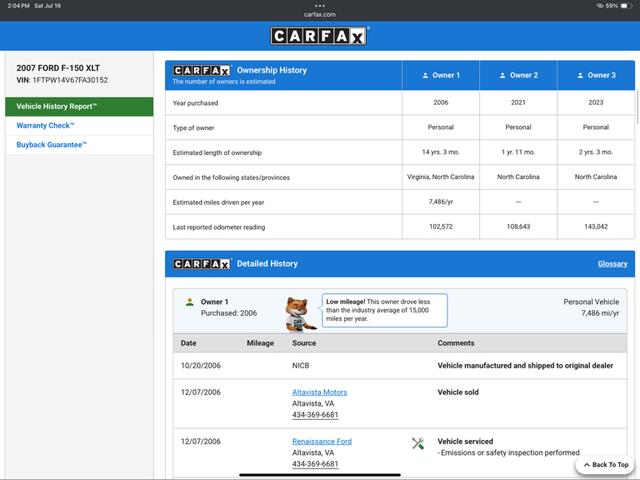Open the Warranty Check section
Image resolution: width=640 pixels, height=480 pixels.
click(45, 125)
